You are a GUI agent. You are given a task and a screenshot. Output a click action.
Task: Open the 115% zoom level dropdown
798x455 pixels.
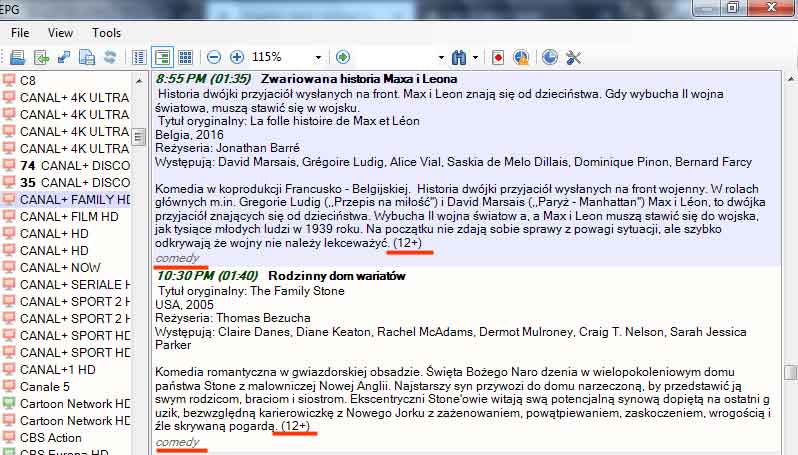coord(319,57)
